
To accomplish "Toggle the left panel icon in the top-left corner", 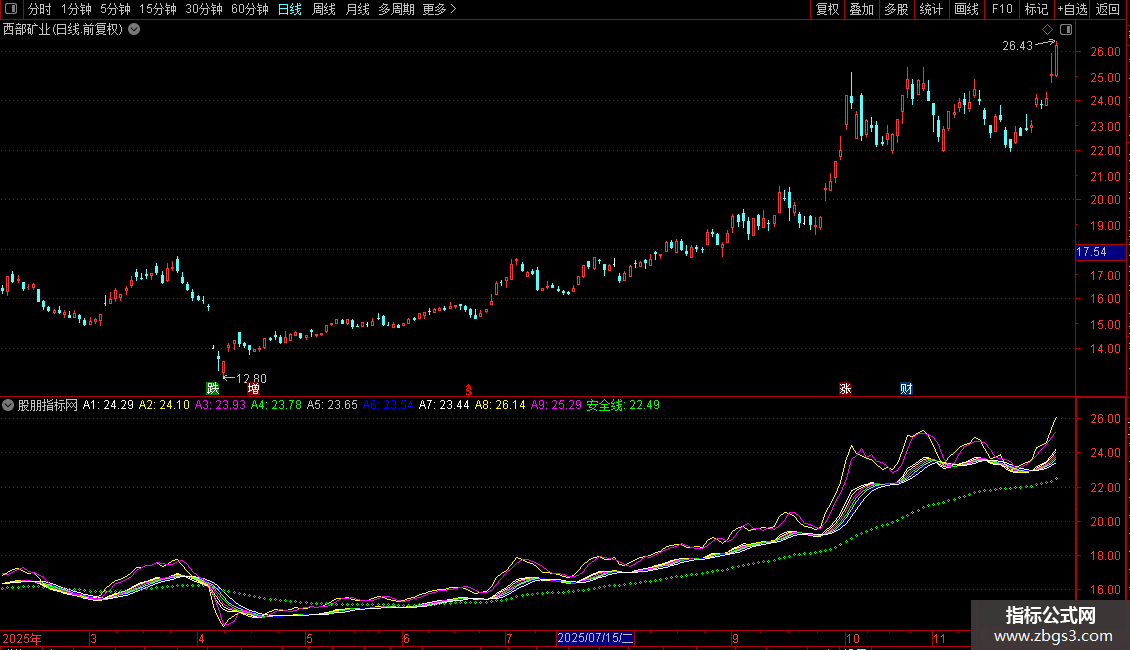I will [x=11, y=9].
